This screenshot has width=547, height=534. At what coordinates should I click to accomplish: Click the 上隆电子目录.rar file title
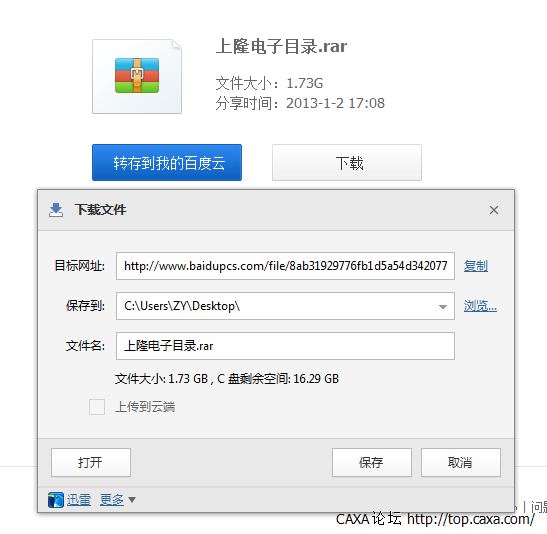click(281, 46)
